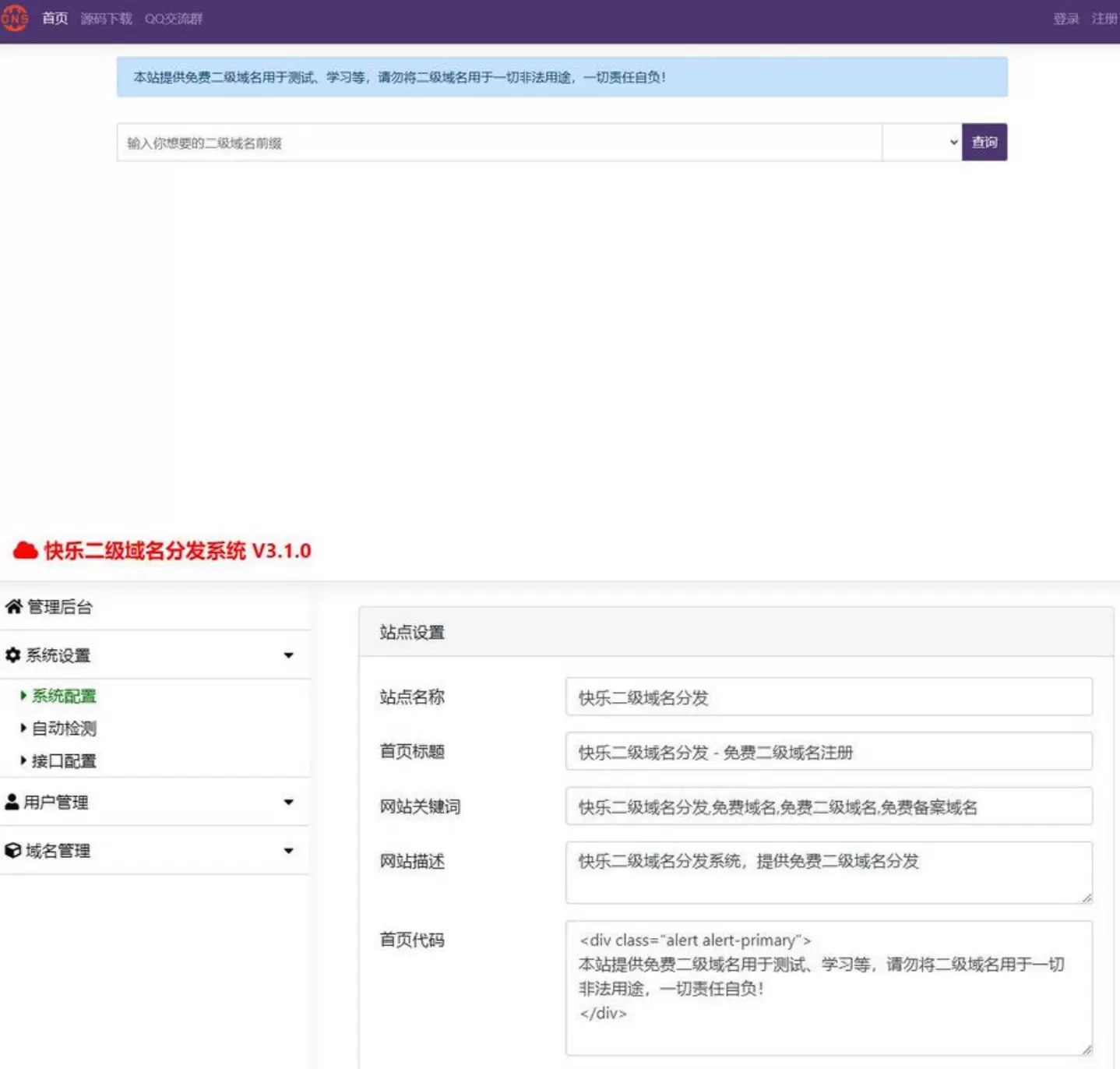Click the 注册 link
Viewport: 1120px width, 1069px height.
tap(1104, 18)
